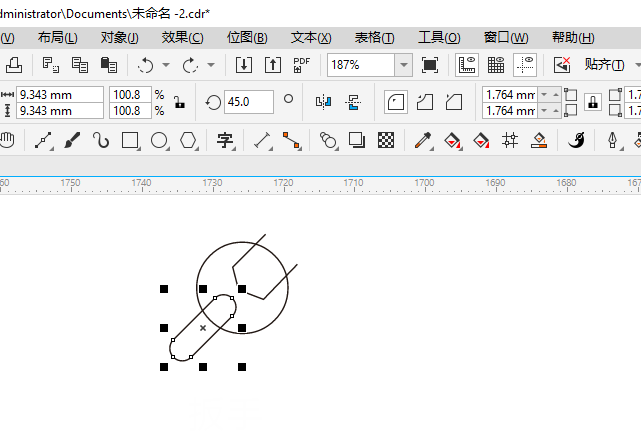Toggle the Edit corners together lock
The width and height of the screenshot is (641, 437).
point(593,102)
